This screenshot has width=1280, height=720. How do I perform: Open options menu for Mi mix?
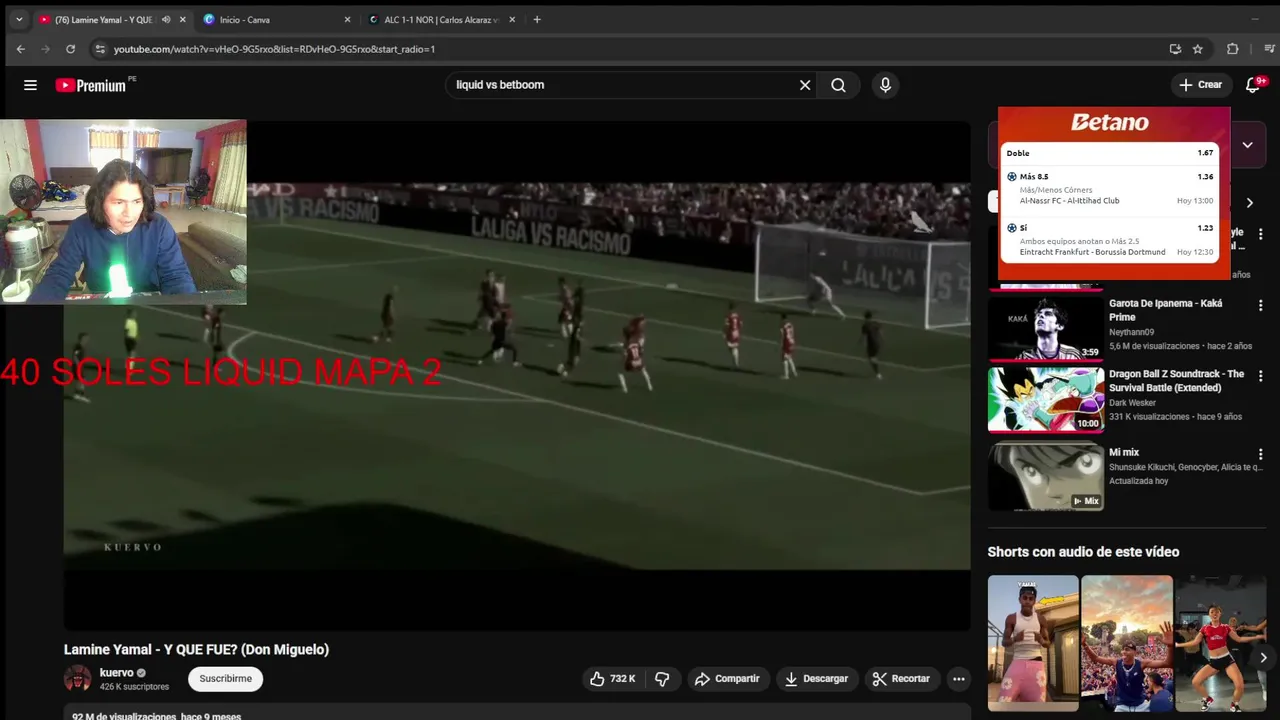point(1260,454)
